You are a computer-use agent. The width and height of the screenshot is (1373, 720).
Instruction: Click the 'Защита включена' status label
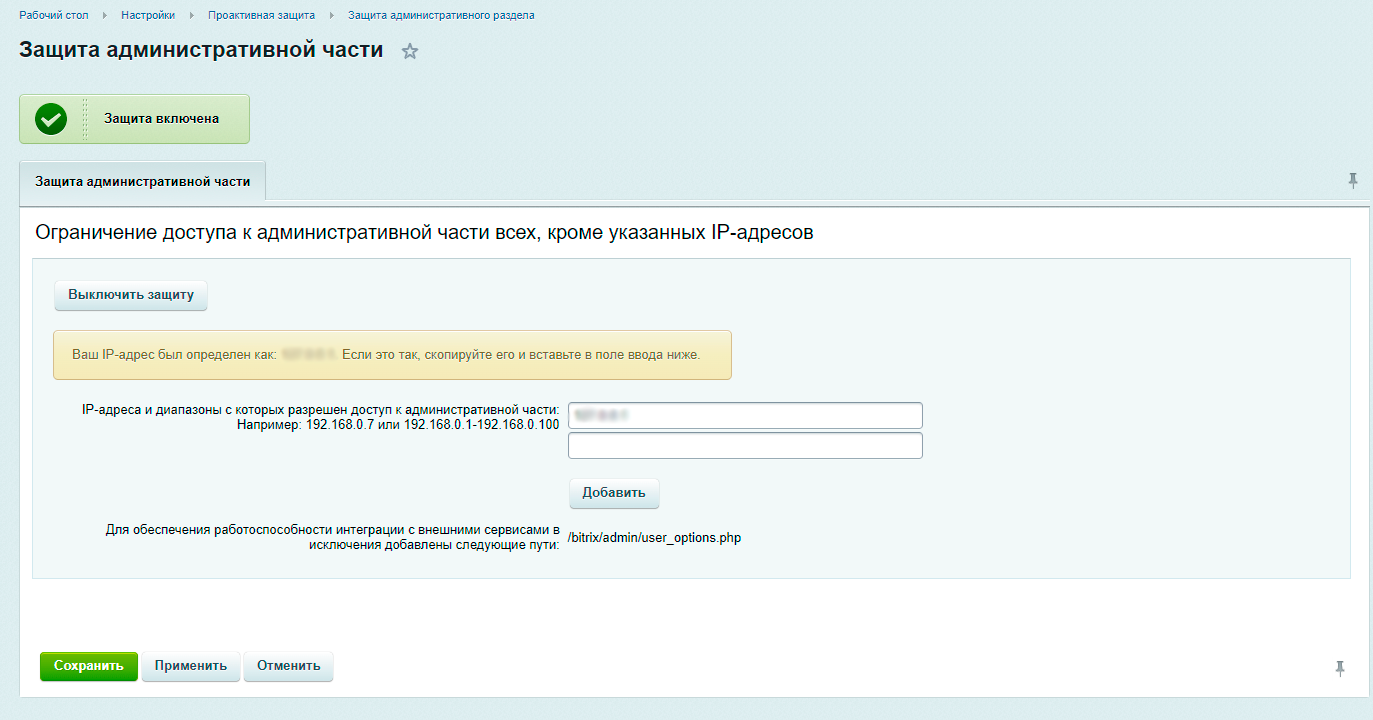click(x=161, y=119)
